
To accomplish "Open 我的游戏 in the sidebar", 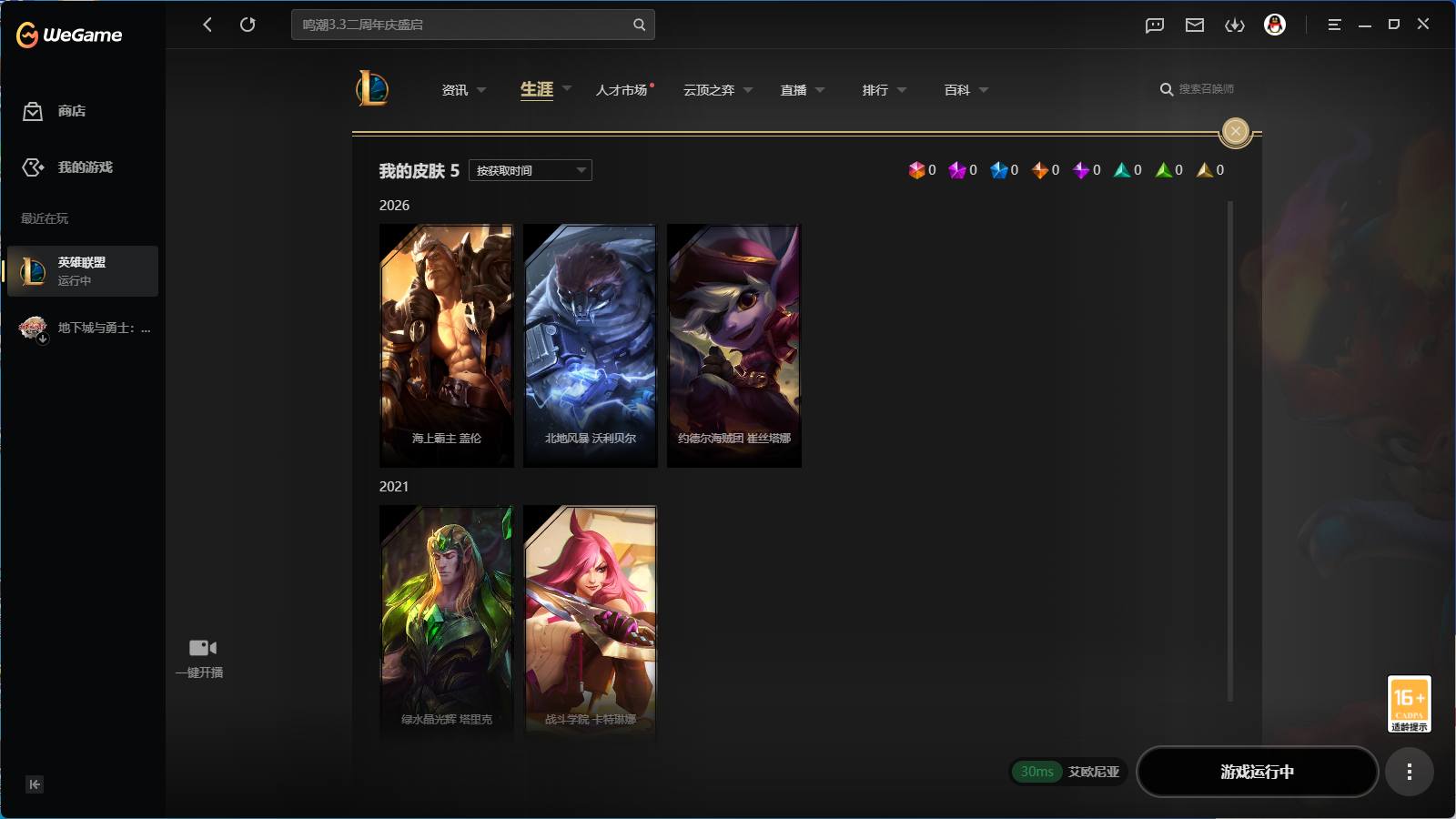I will pyautogui.click(x=86, y=167).
